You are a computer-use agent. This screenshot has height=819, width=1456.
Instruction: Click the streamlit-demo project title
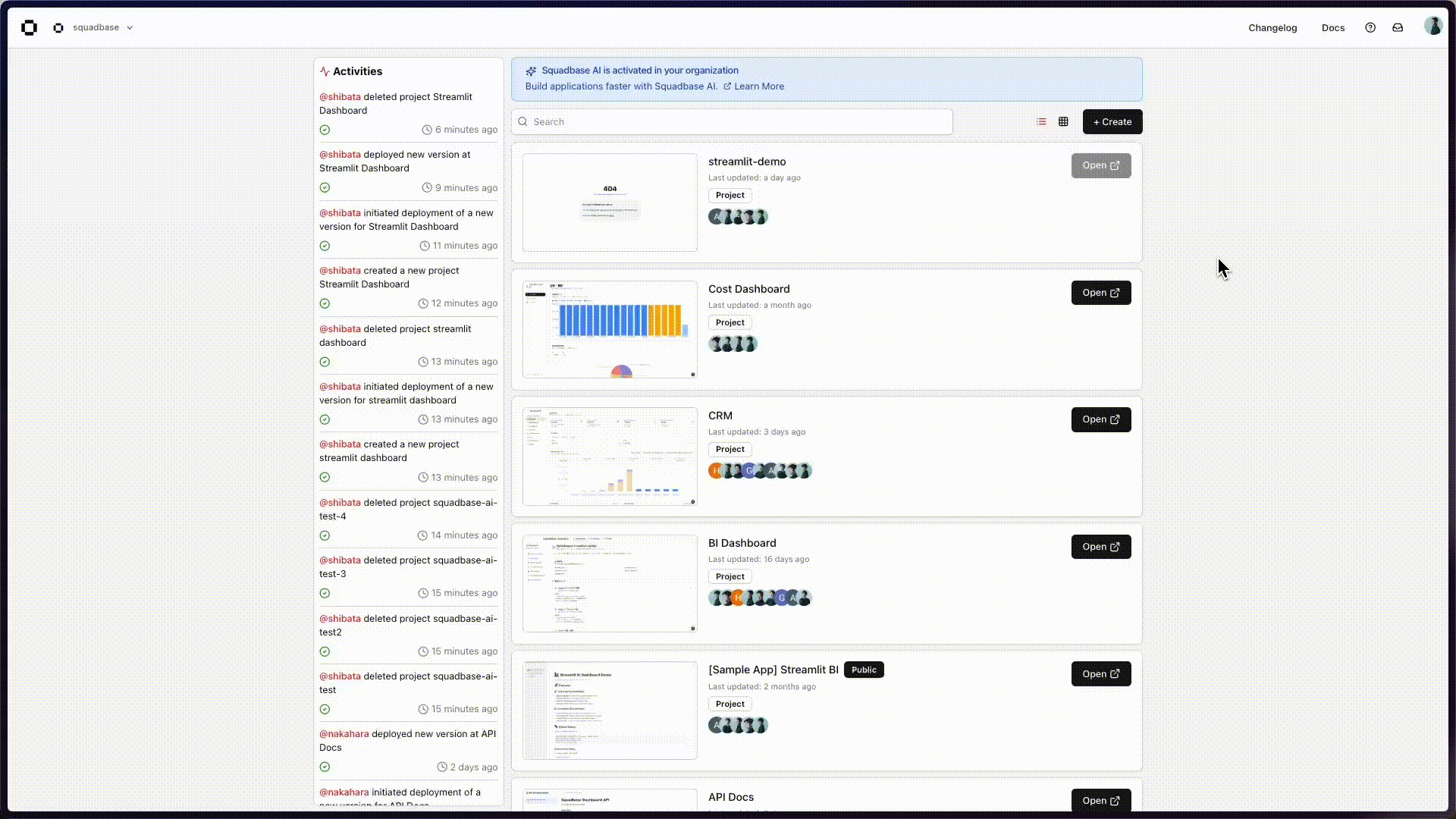click(747, 162)
